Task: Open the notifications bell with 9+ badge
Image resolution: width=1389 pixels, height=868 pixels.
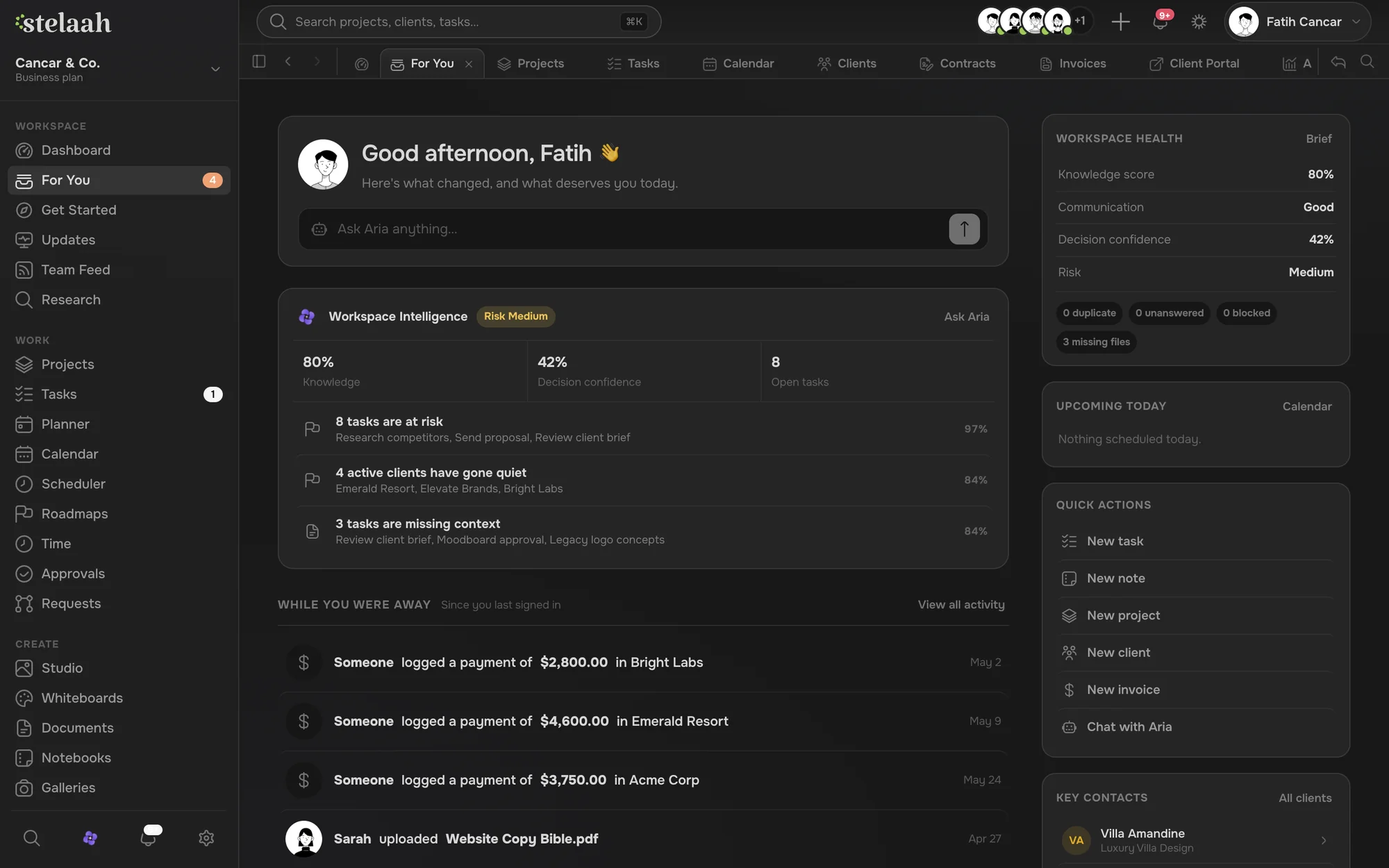Action: (x=1160, y=22)
